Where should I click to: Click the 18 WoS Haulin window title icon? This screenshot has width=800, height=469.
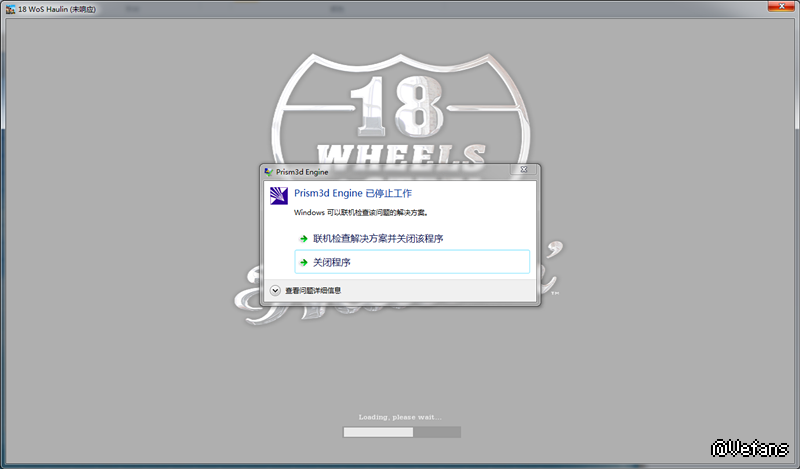click(10, 9)
